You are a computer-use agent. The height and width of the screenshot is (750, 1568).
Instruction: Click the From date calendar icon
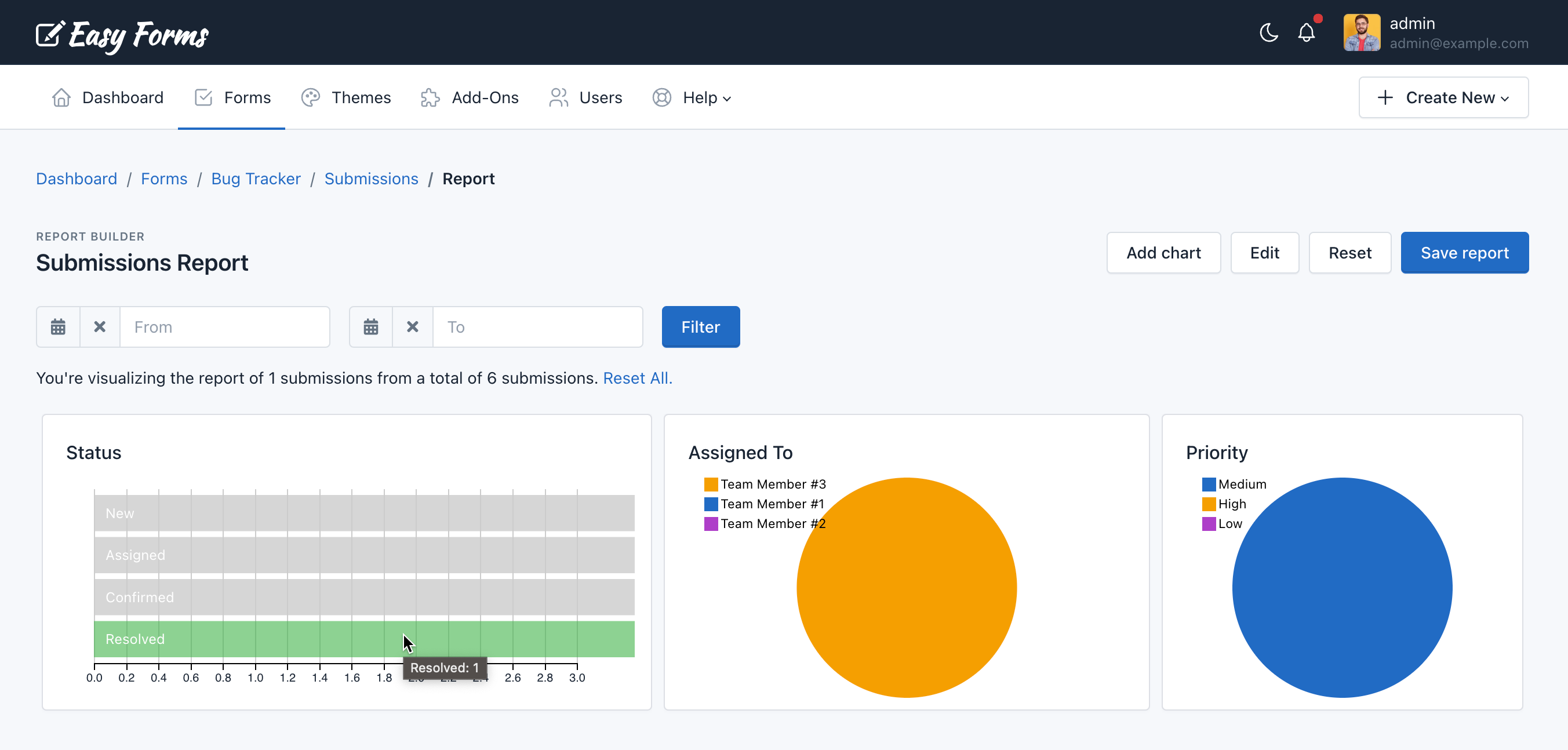coord(57,327)
